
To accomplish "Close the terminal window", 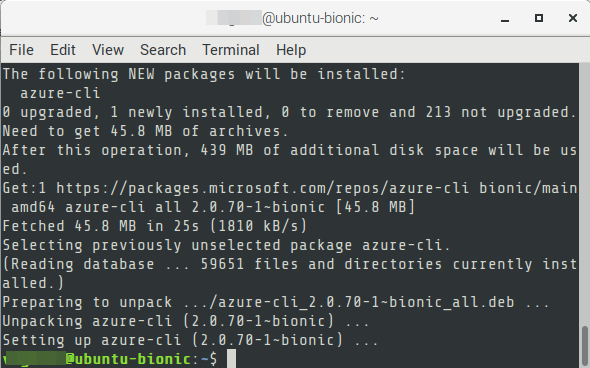I will point(573,18).
